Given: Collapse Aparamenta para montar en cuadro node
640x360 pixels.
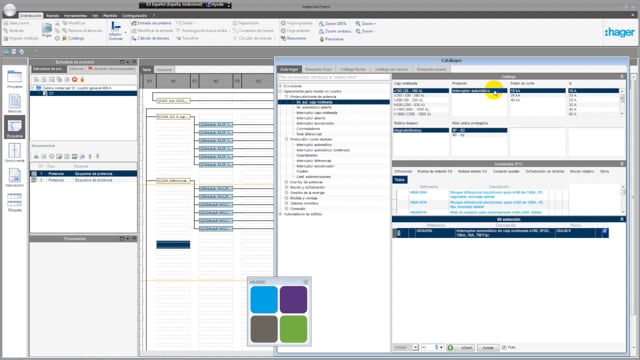Looking at the screenshot, I should (280, 91).
